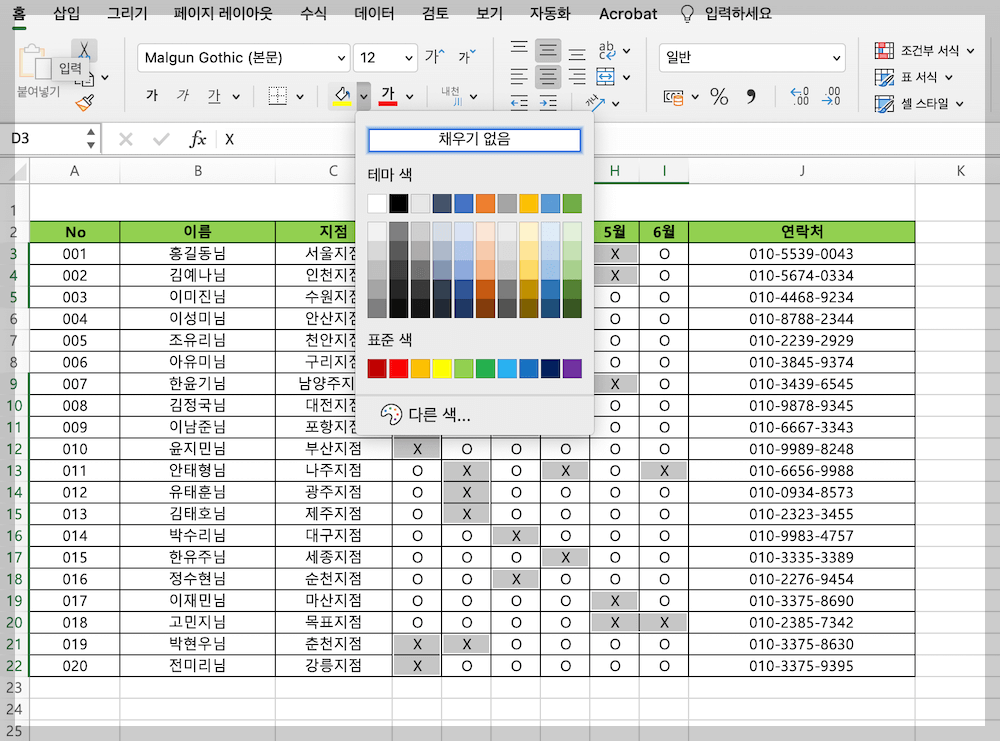Open the 일반 number format dropdown

(836, 58)
